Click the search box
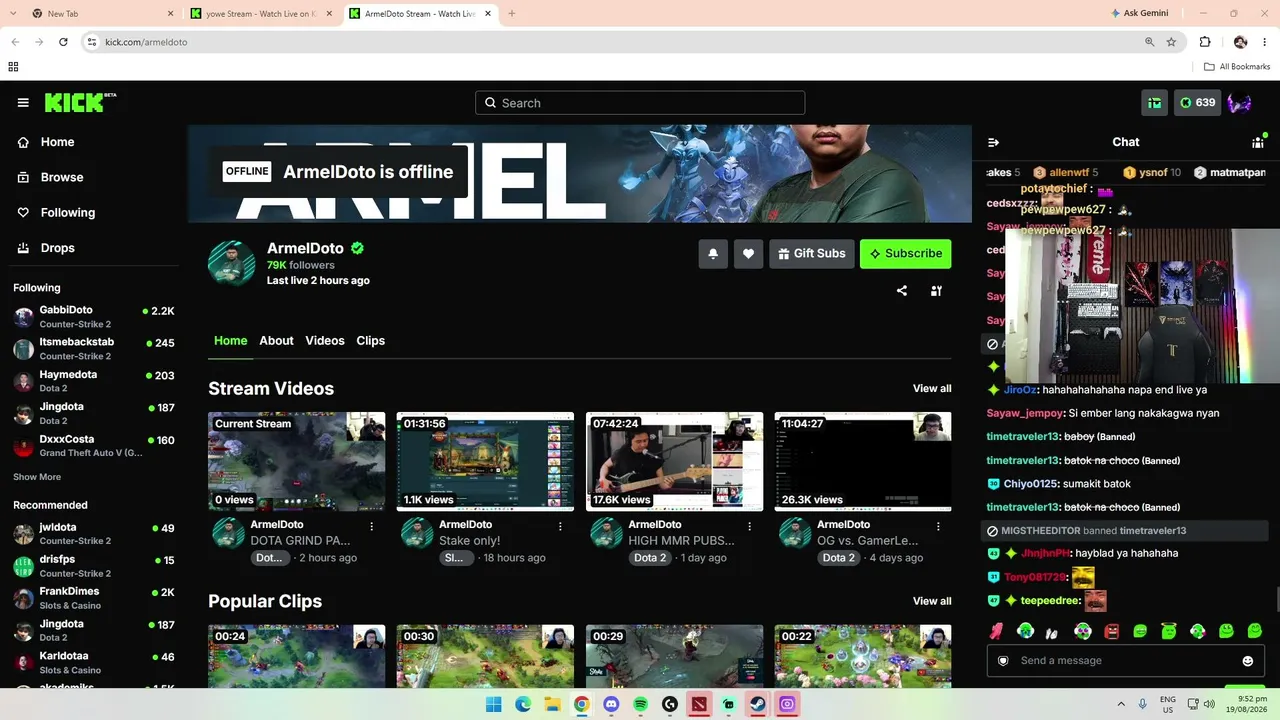The height and width of the screenshot is (720, 1280). tap(640, 103)
